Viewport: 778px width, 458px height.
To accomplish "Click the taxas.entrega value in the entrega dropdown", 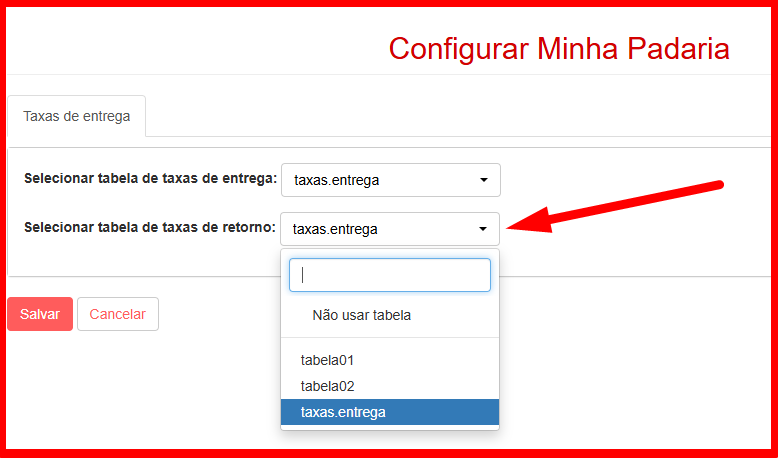I will tap(336, 181).
